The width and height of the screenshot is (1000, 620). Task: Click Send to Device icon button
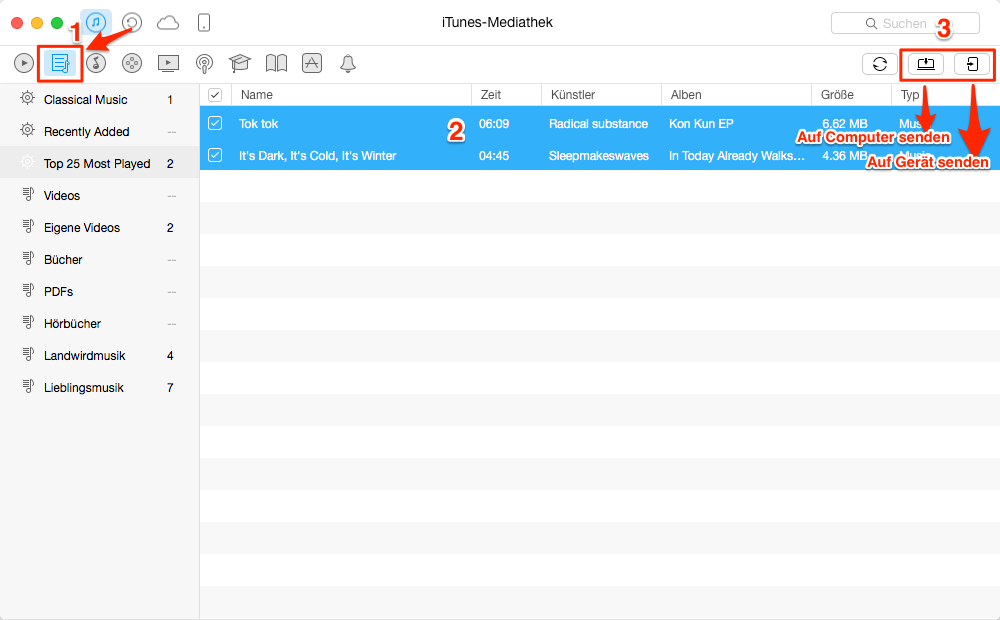click(971, 64)
